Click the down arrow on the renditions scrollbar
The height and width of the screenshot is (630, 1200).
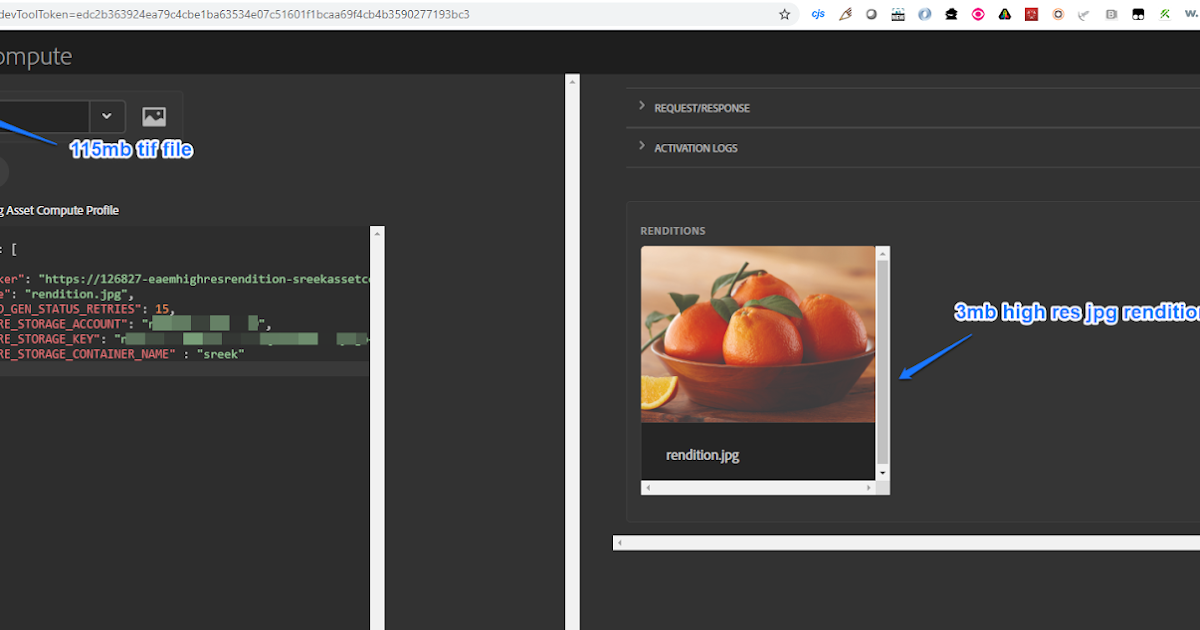click(x=881, y=472)
